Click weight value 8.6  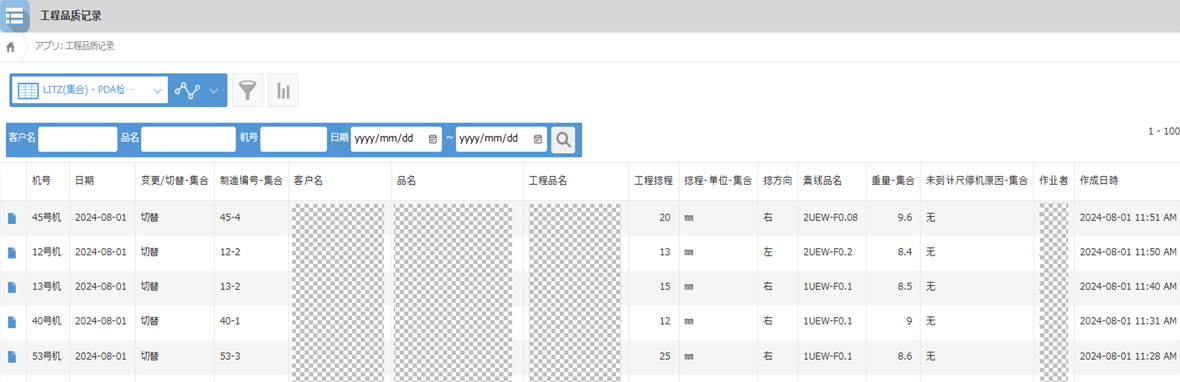click(x=906, y=356)
